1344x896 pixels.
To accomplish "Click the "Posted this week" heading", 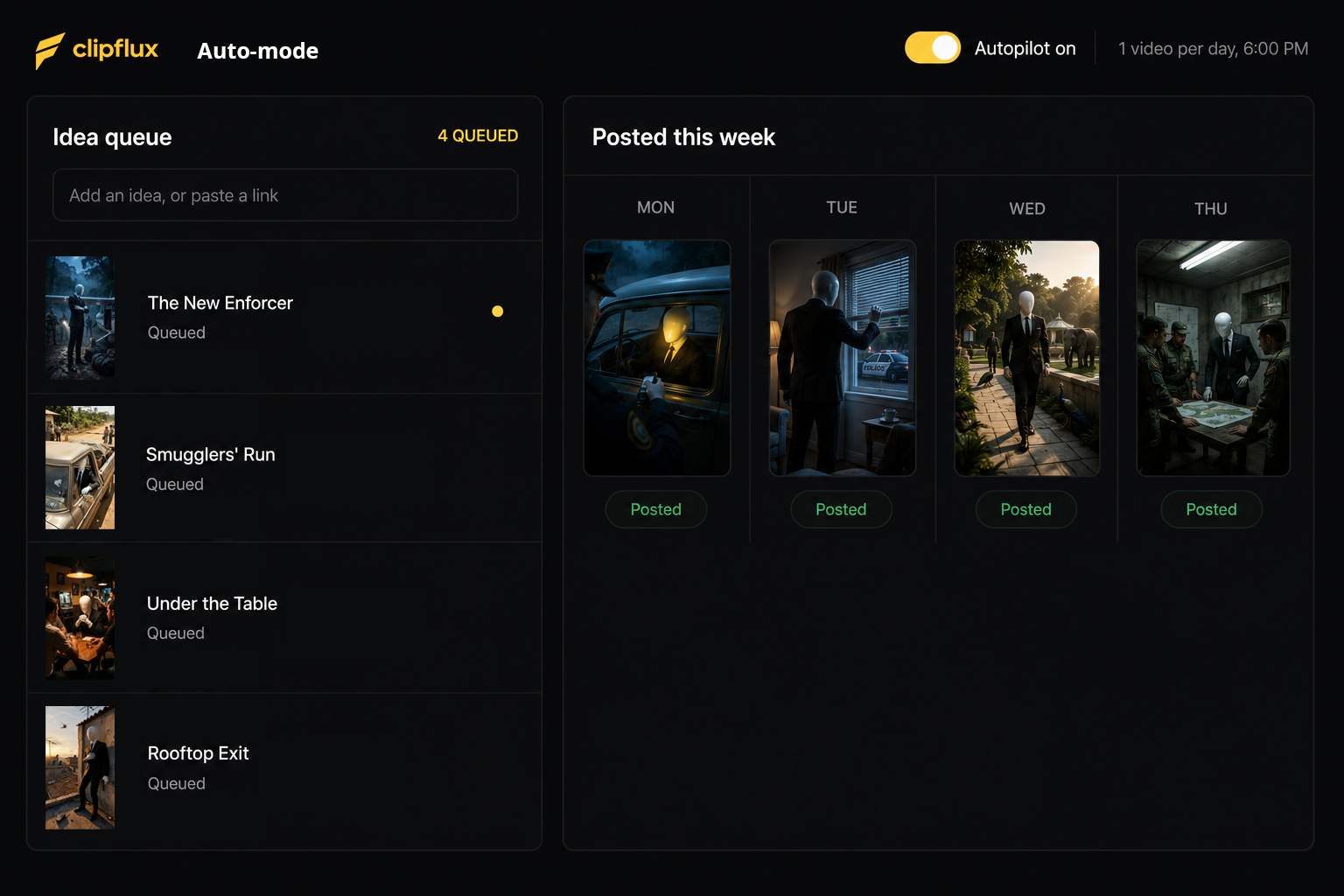I will coord(683,137).
